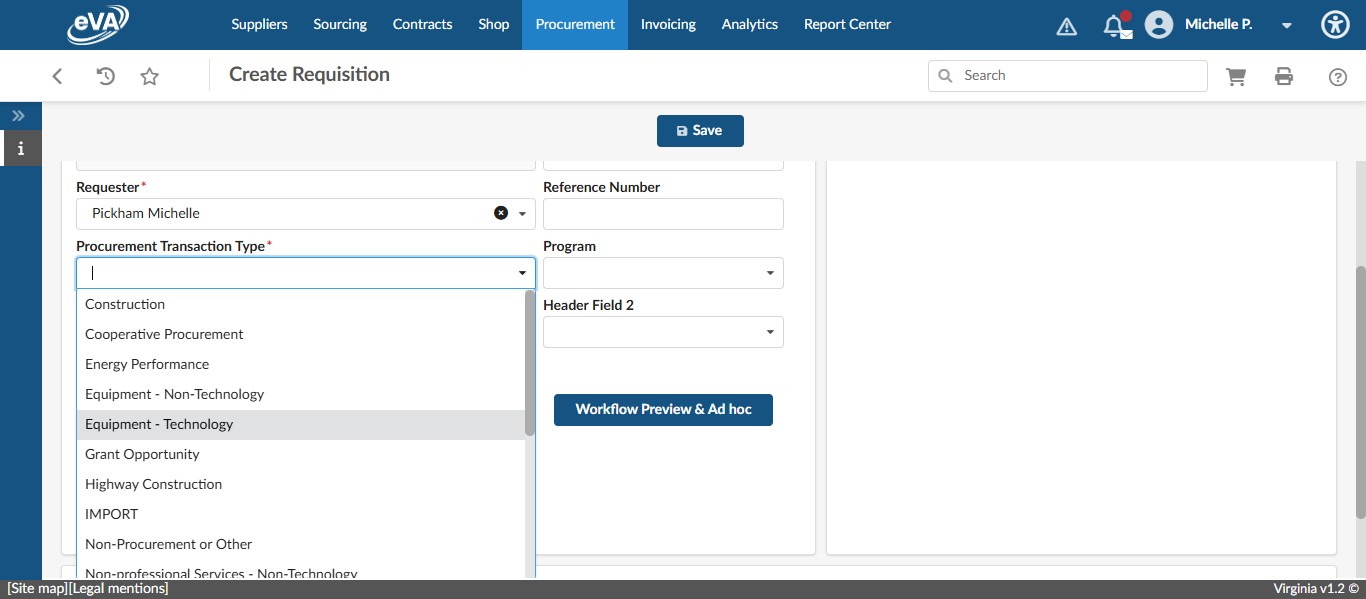Viewport: 1366px width, 599px height.
Task: Click Workflow Preview & Ad hoc
Action: coord(663,409)
